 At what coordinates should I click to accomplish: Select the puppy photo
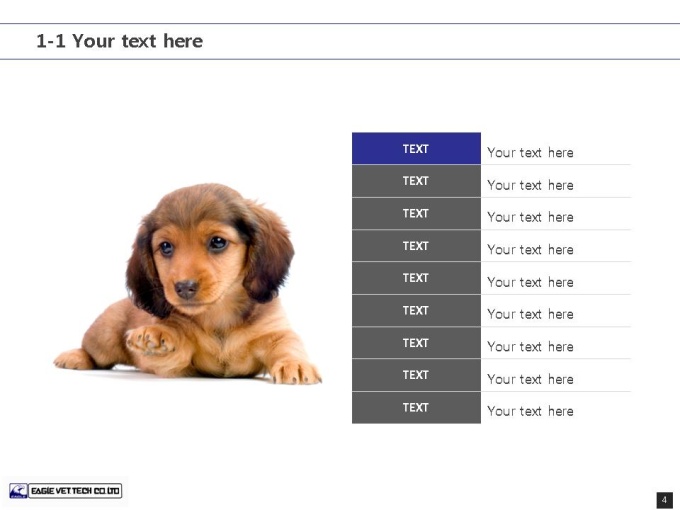187,284
